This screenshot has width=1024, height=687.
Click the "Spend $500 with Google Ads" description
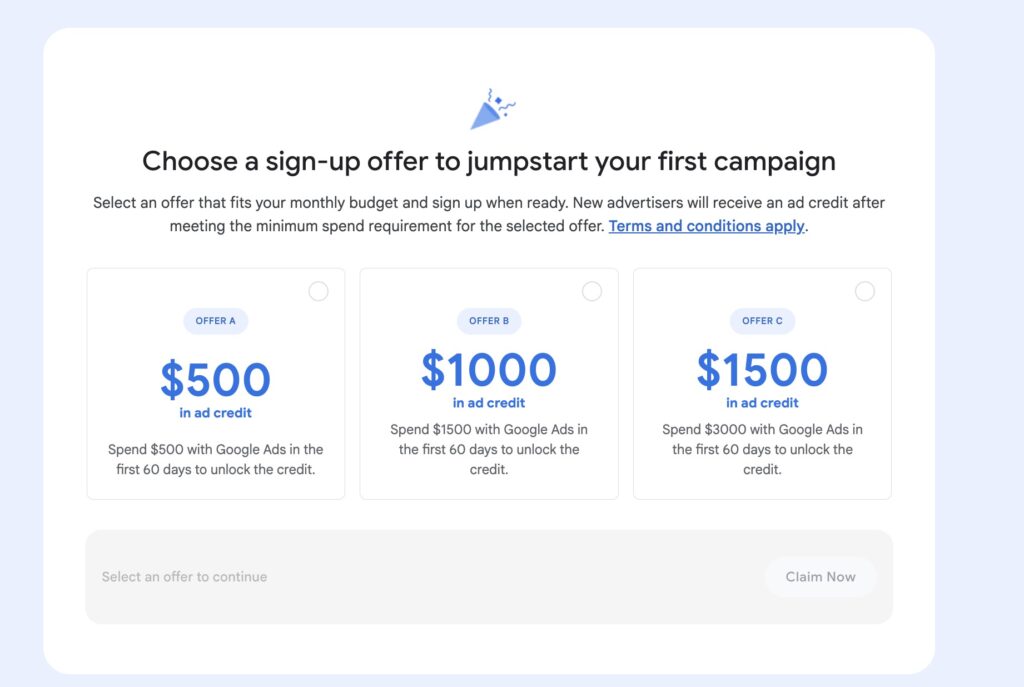pyautogui.click(x=216, y=459)
